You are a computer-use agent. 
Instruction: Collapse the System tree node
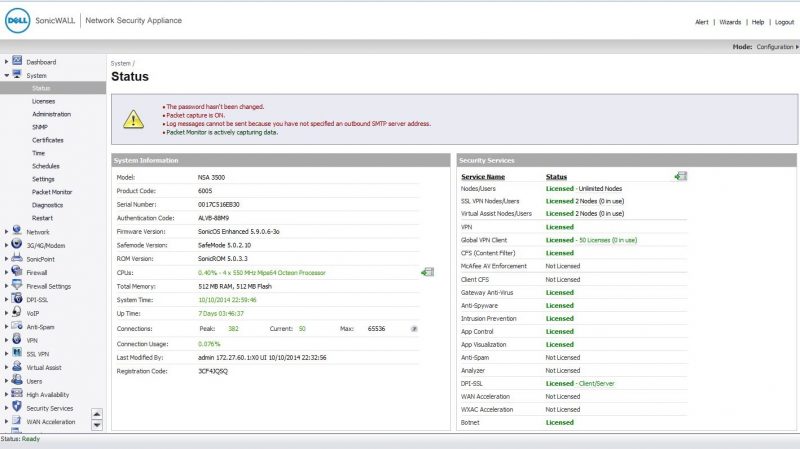click(x=6, y=76)
